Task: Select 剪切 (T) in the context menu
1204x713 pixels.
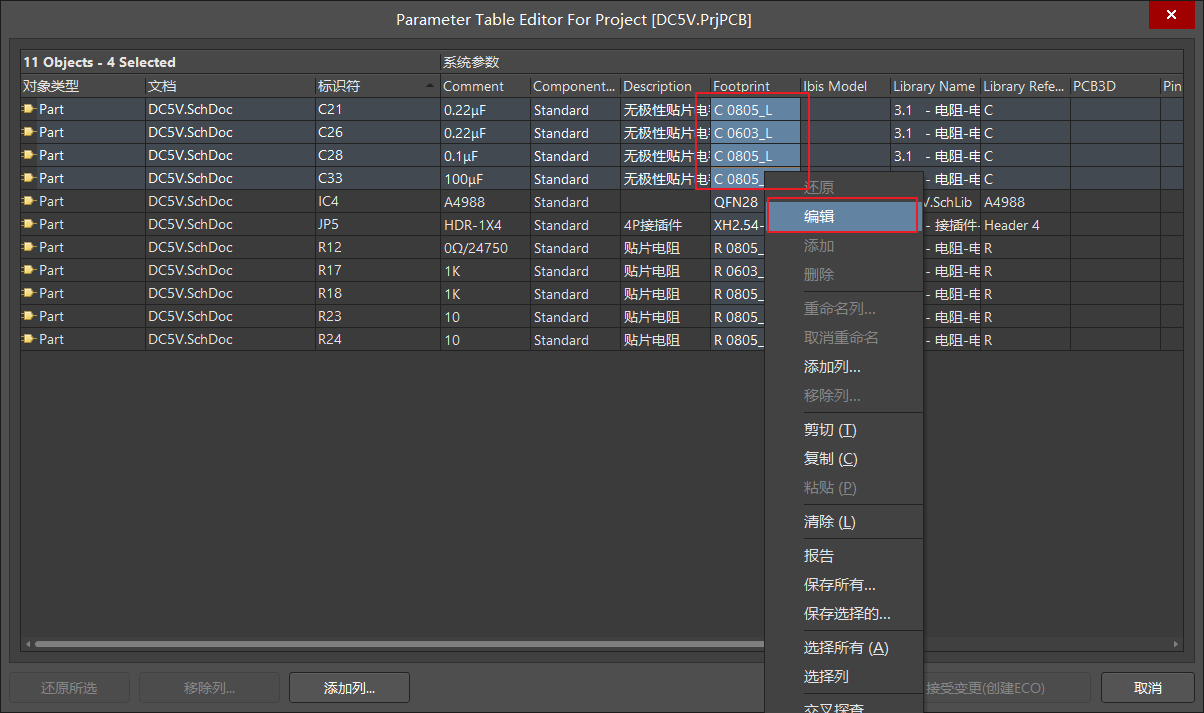Action: (x=842, y=430)
